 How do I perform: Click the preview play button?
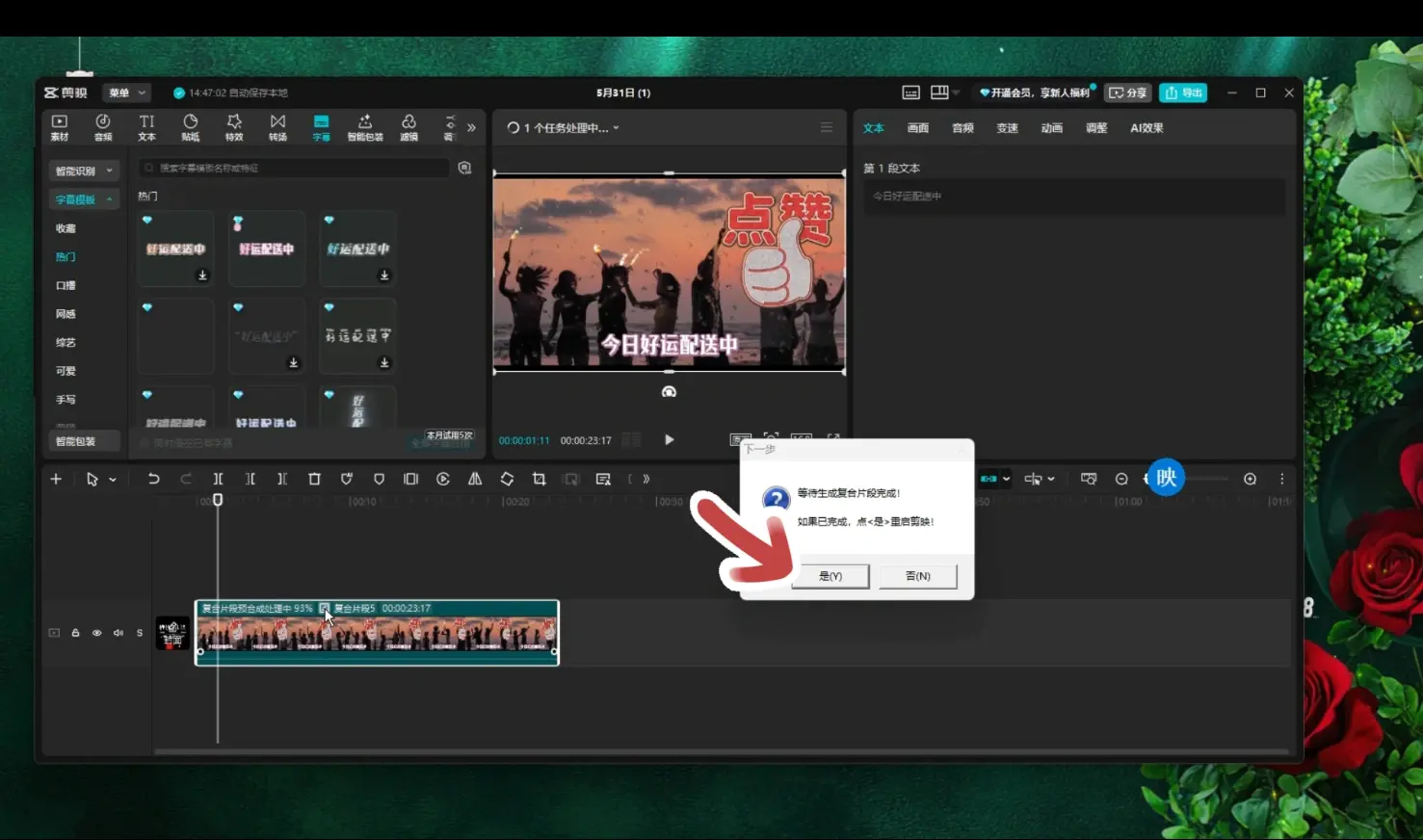tap(669, 439)
